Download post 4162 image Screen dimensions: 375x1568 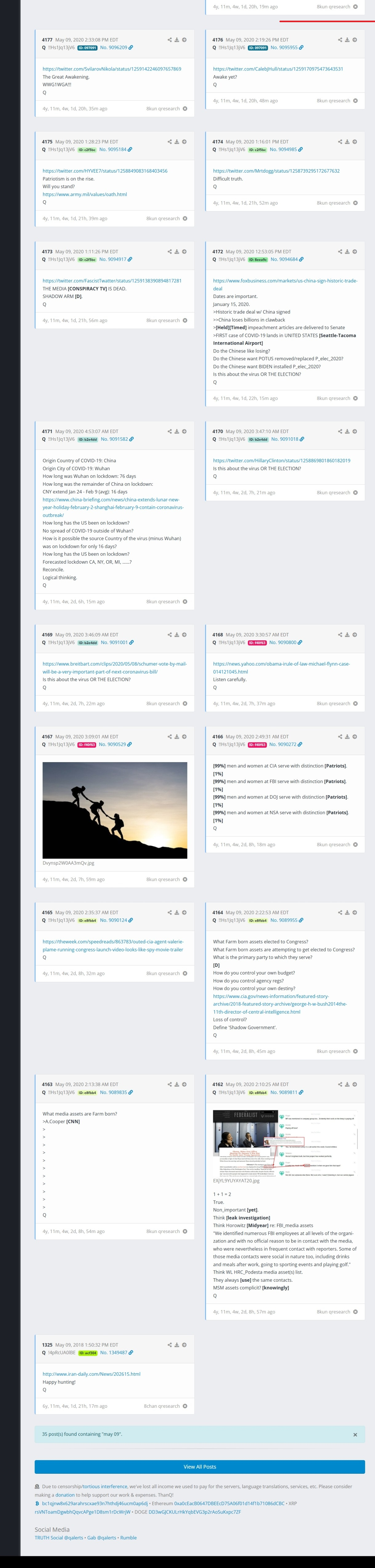[348, 1084]
